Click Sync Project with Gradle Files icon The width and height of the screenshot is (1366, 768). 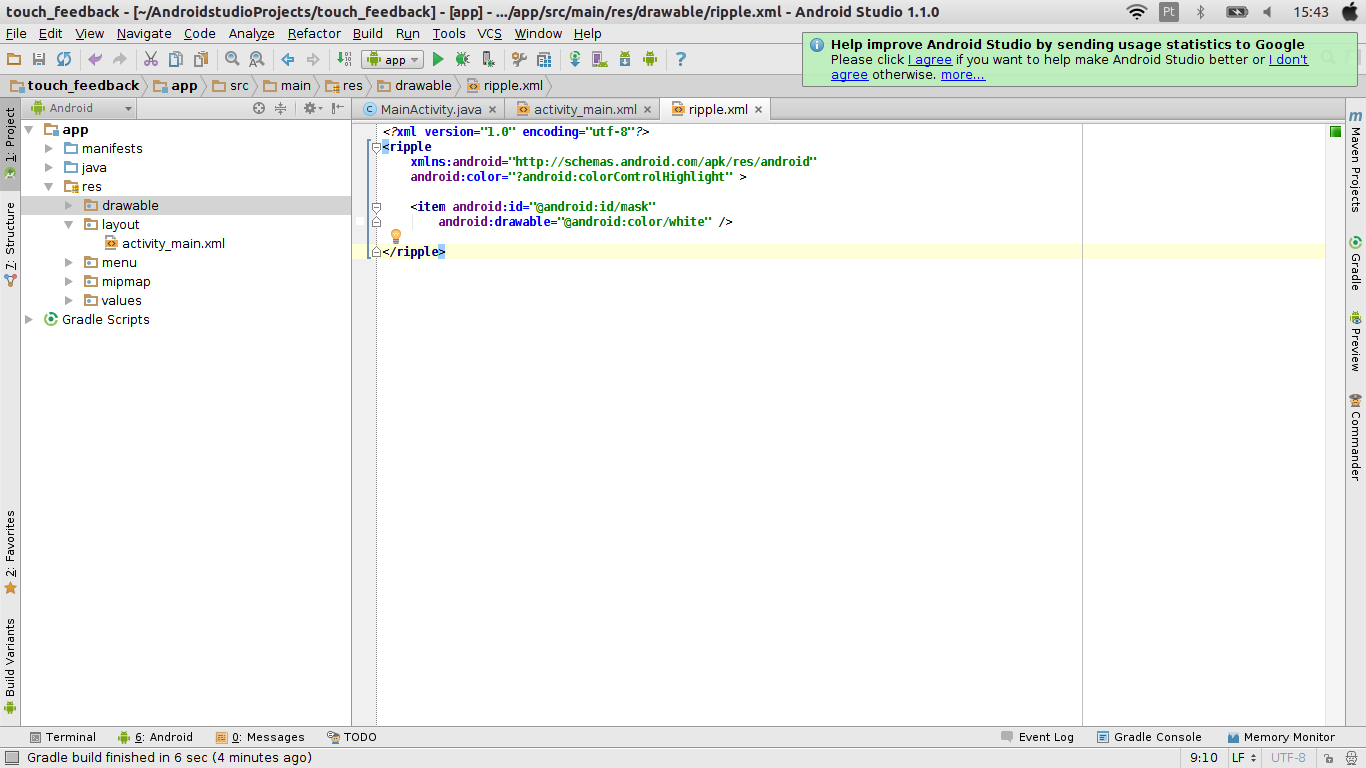pyautogui.click(x=575, y=60)
